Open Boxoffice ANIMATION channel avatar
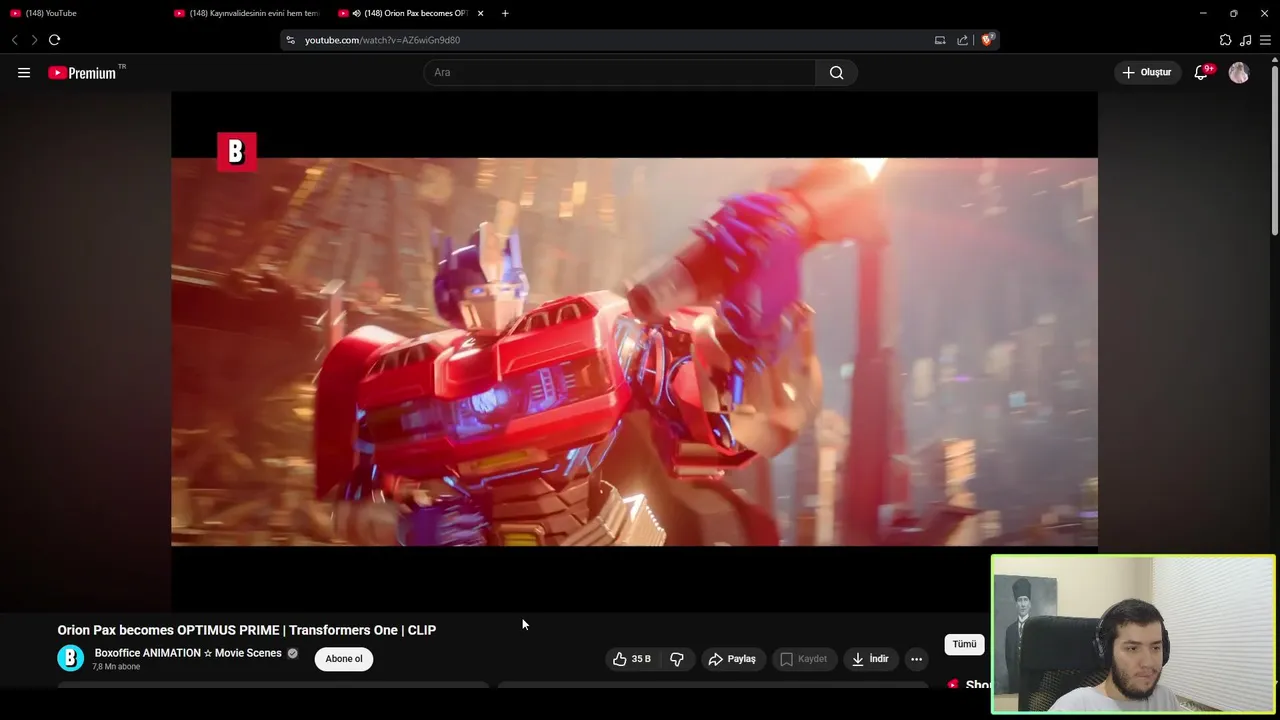 70,658
